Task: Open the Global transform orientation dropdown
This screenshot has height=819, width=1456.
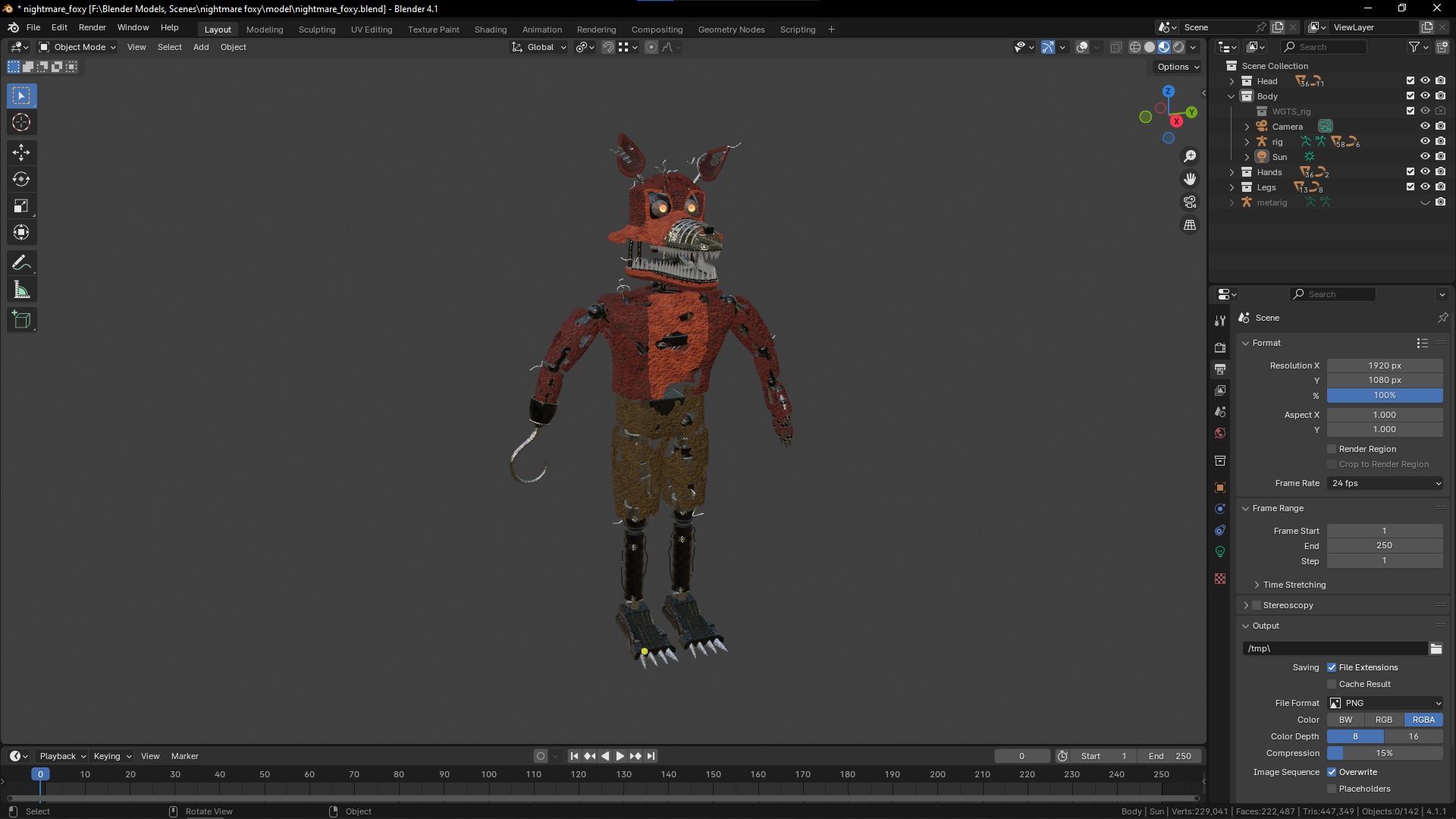Action: (x=539, y=47)
